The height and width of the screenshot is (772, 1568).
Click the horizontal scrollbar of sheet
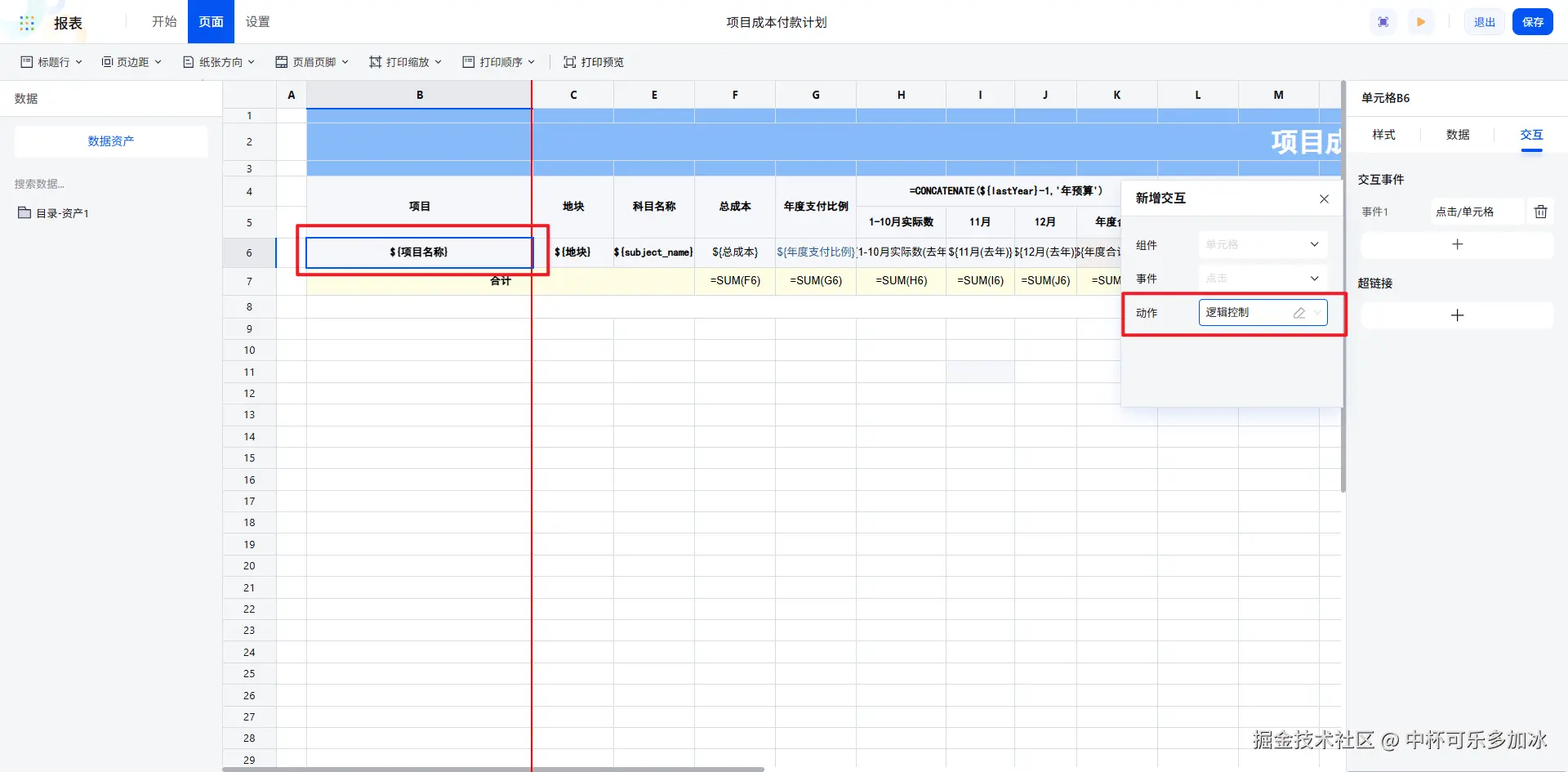(493, 769)
